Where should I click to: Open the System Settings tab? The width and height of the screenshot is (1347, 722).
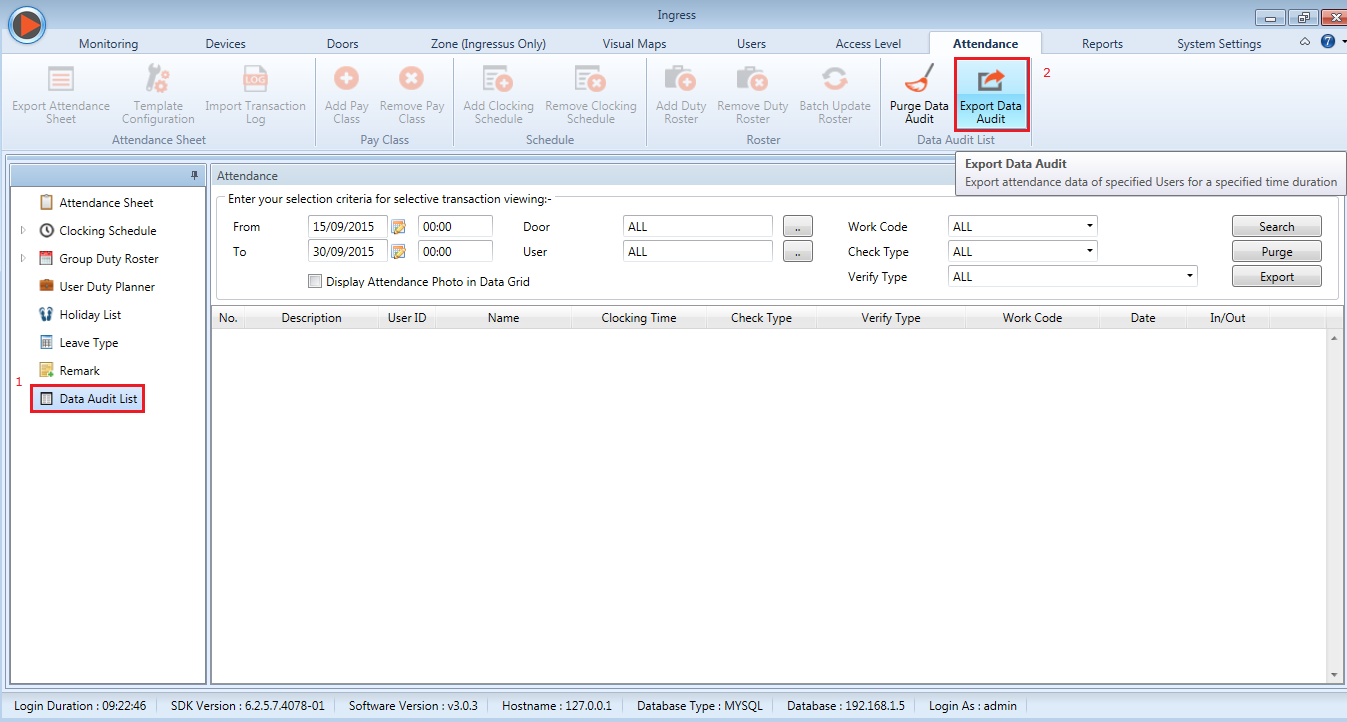pyautogui.click(x=1219, y=44)
